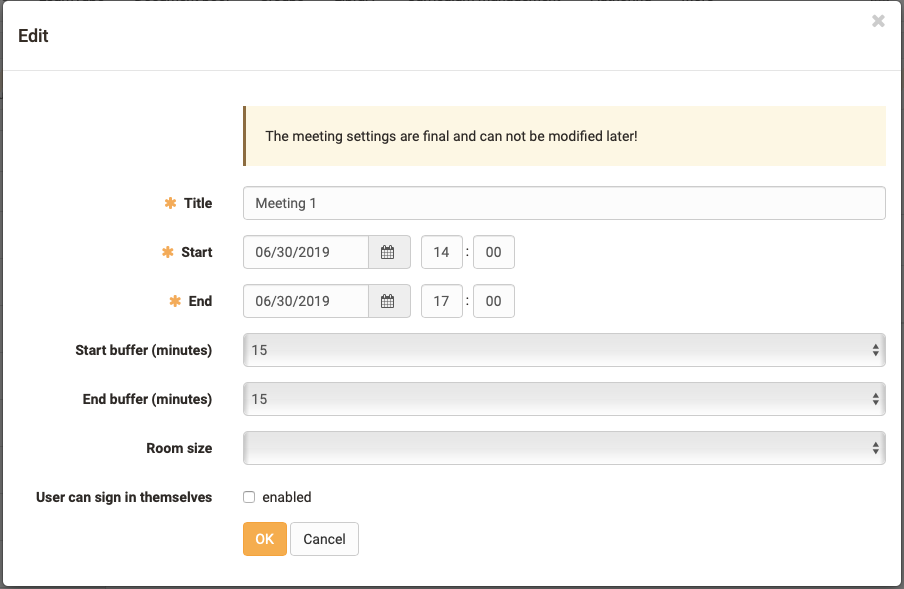Click the final settings warning message
The width and height of the screenshot is (904, 589).
451,136
